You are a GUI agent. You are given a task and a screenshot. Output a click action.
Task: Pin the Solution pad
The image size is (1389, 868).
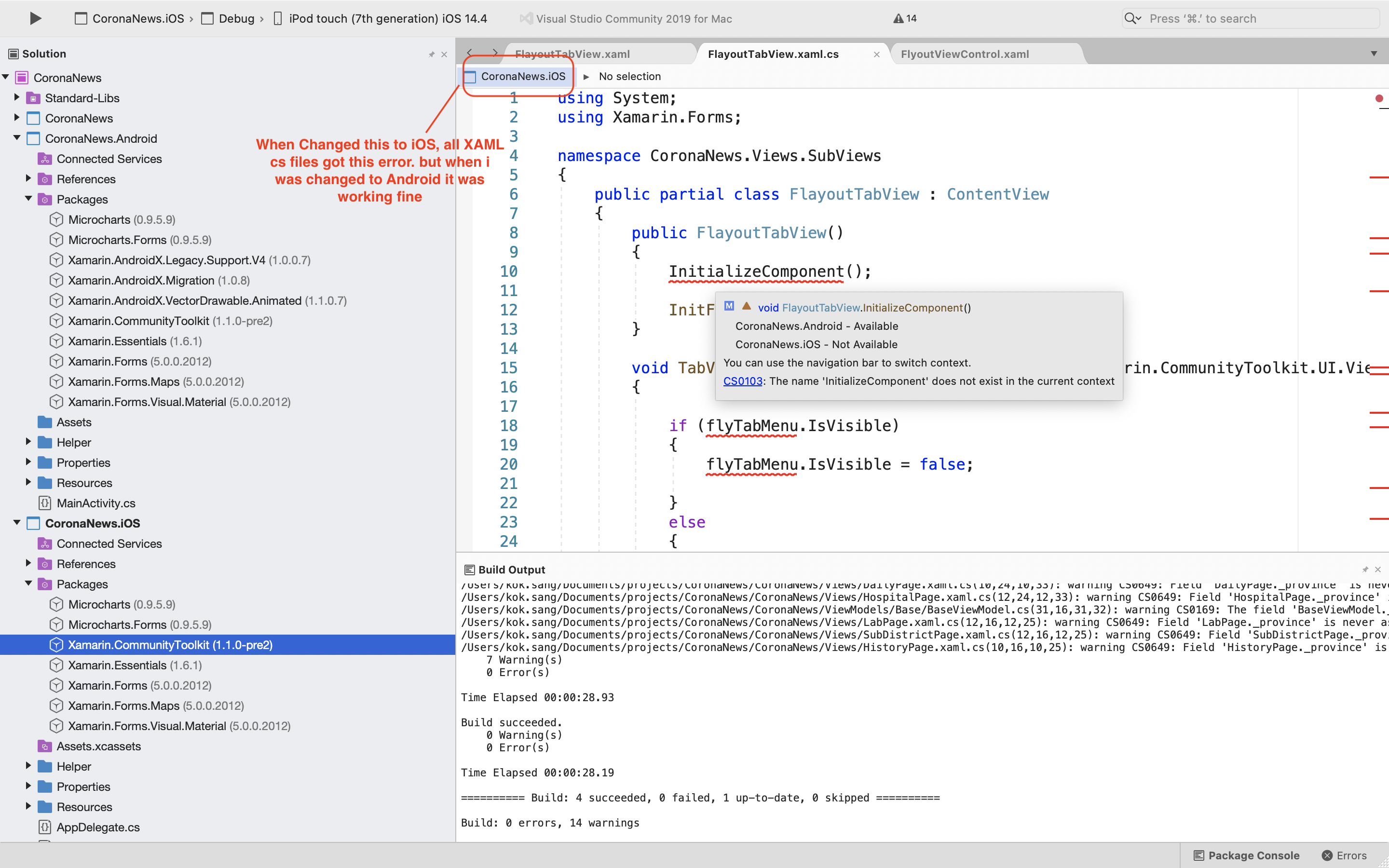point(432,54)
